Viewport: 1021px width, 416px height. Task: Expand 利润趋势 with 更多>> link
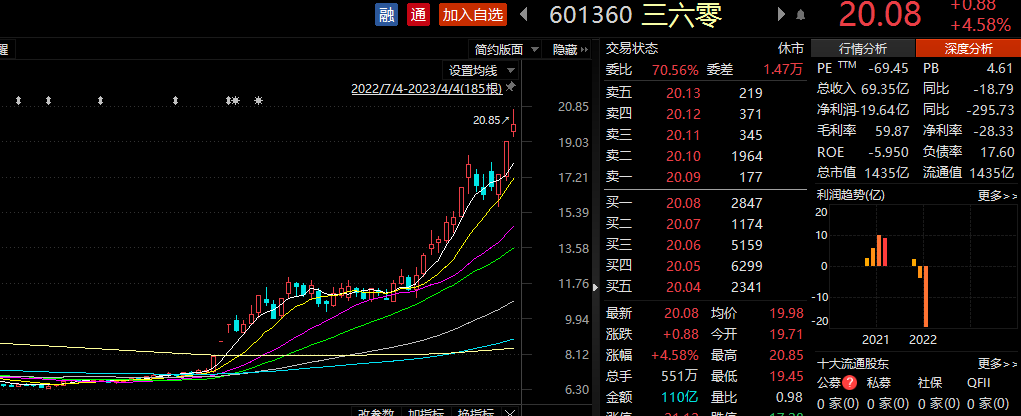click(x=997, y=195)
